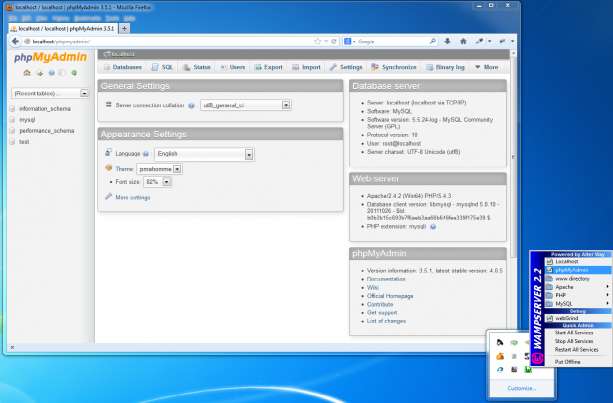This screenshot has width=613, height=403.
Task: Click the localhost server breadcrumb icon
Action: click(107, 54)
